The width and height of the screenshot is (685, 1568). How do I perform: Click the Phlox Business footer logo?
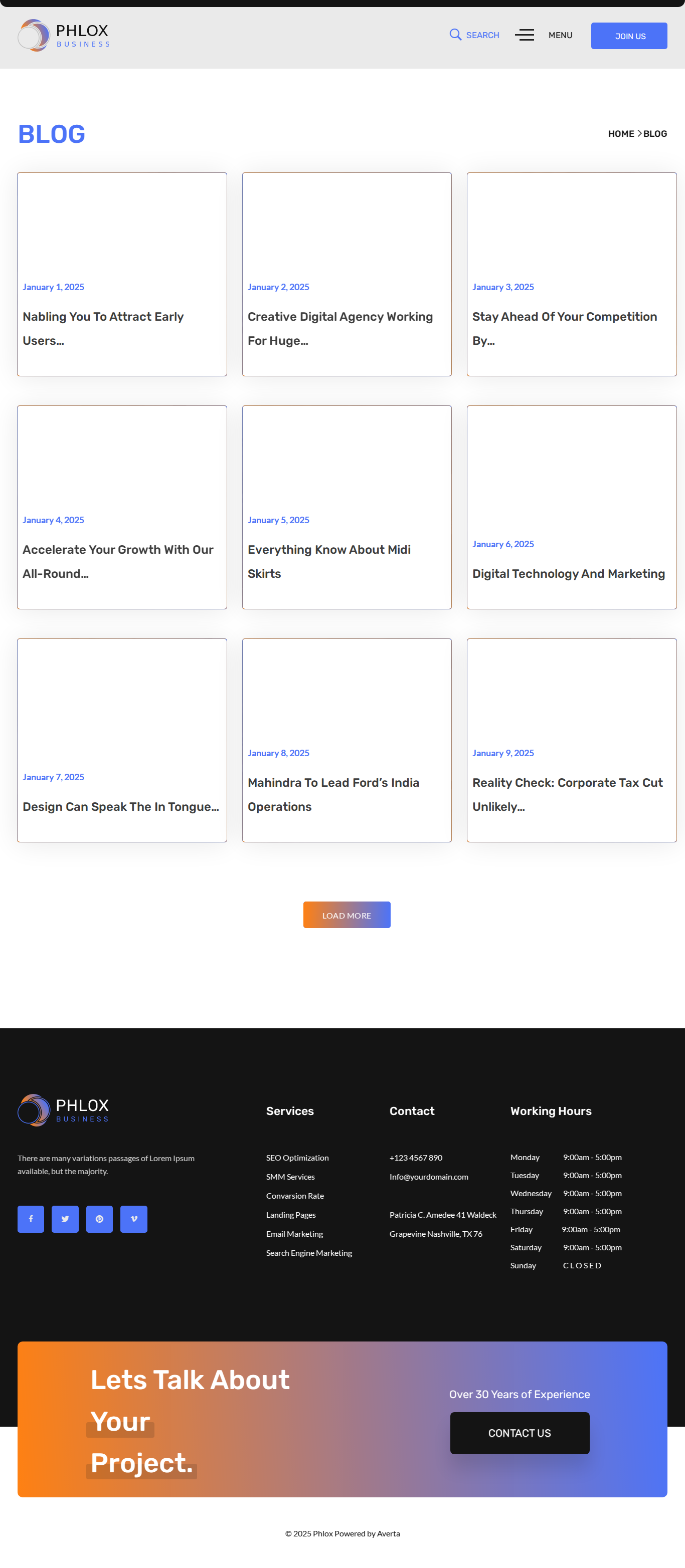[64, 1110]
